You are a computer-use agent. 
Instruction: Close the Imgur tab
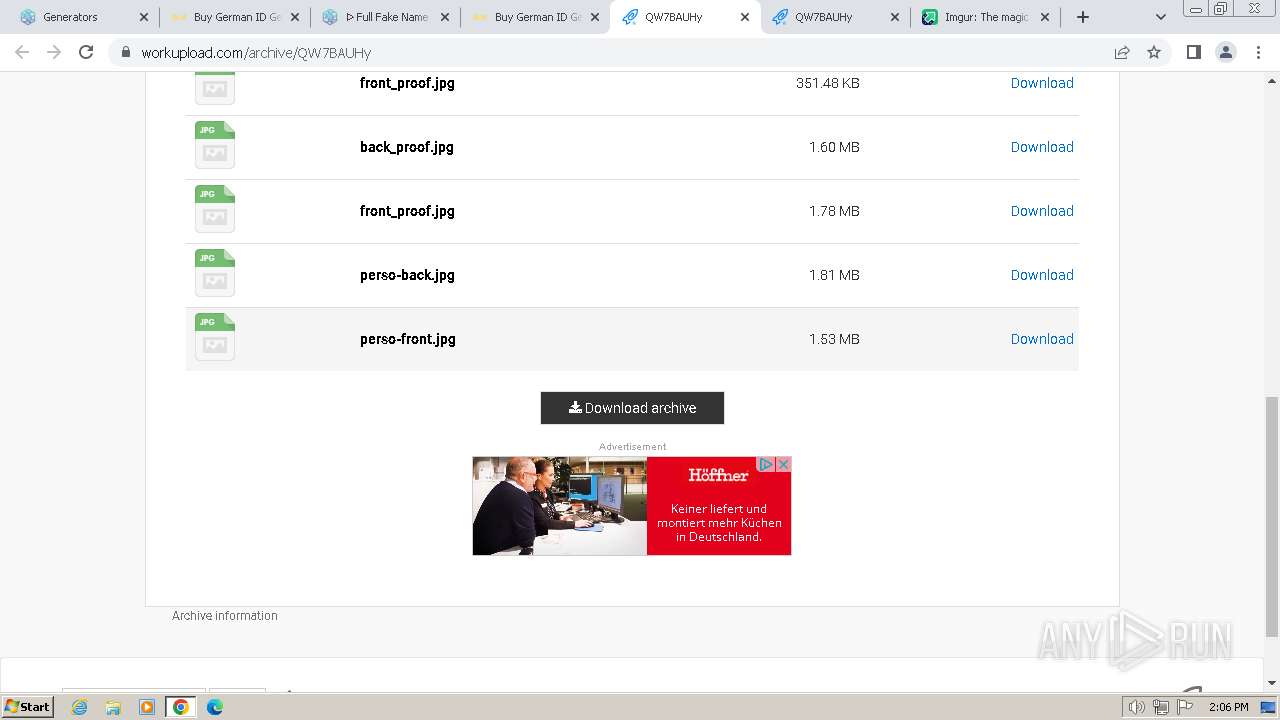click(1046, 17)
